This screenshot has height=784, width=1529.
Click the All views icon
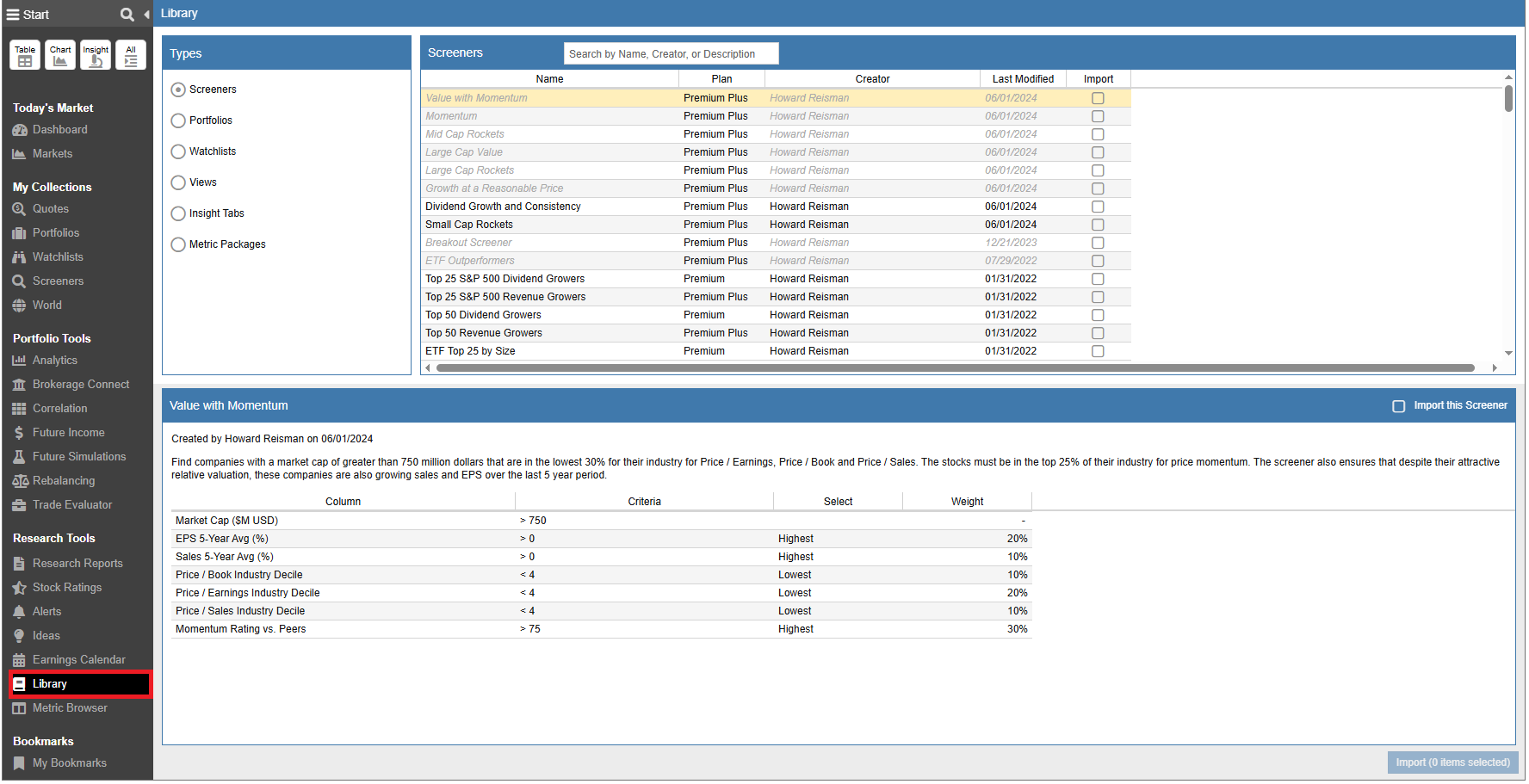(131, 55)
